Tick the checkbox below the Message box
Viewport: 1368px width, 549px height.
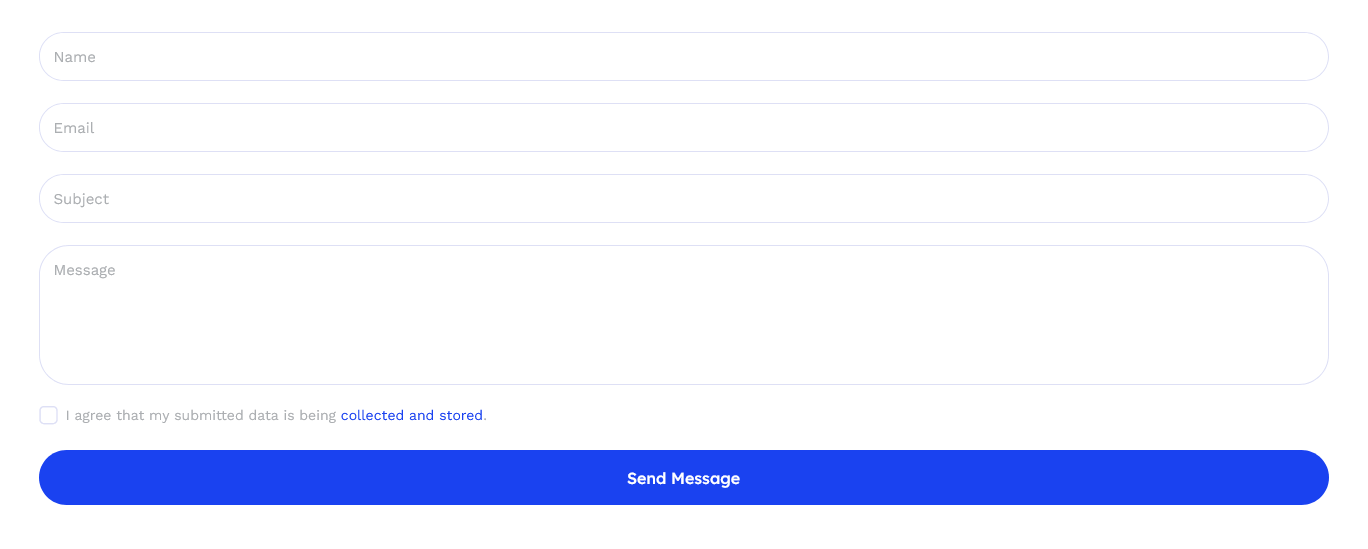coord(49,415)
